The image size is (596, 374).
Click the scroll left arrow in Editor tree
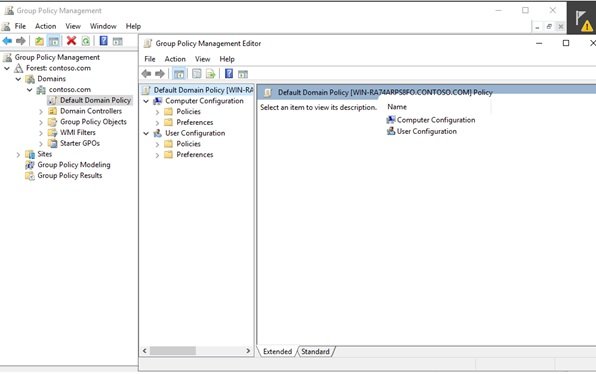point(144,351)
